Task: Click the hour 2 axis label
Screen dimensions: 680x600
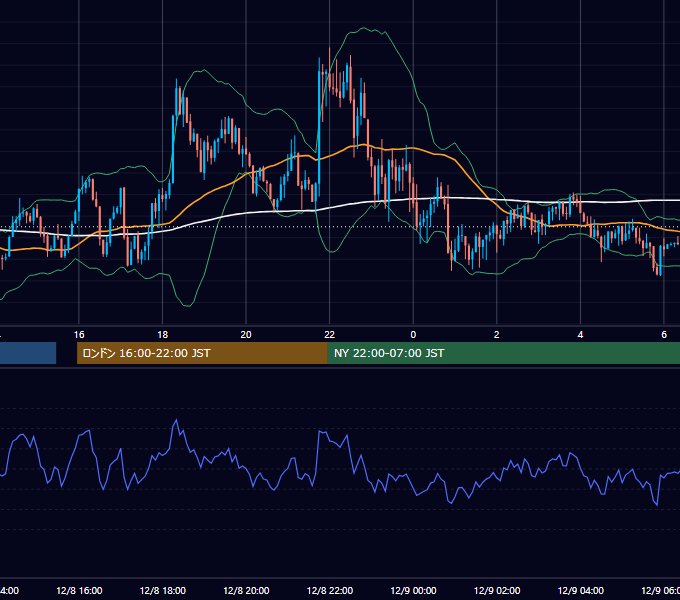Action: pos(497,335)
